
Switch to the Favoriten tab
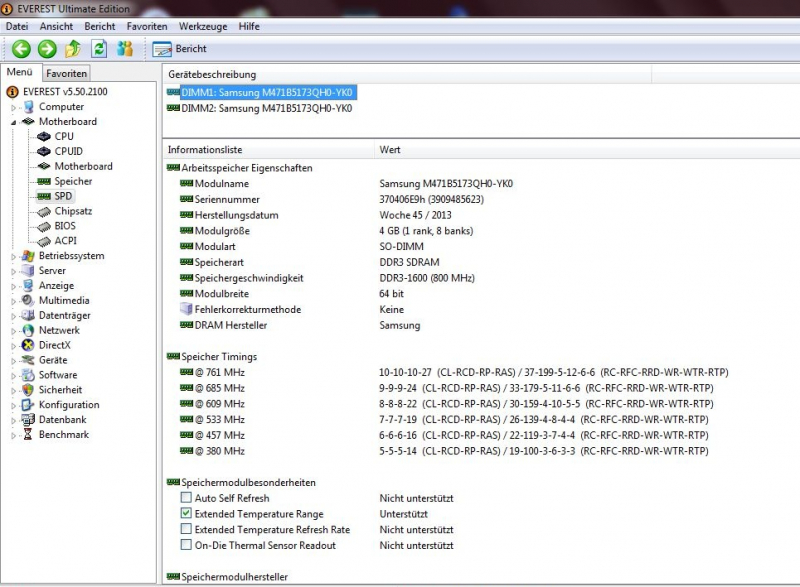pyautogui.click(x=66, y=74)
